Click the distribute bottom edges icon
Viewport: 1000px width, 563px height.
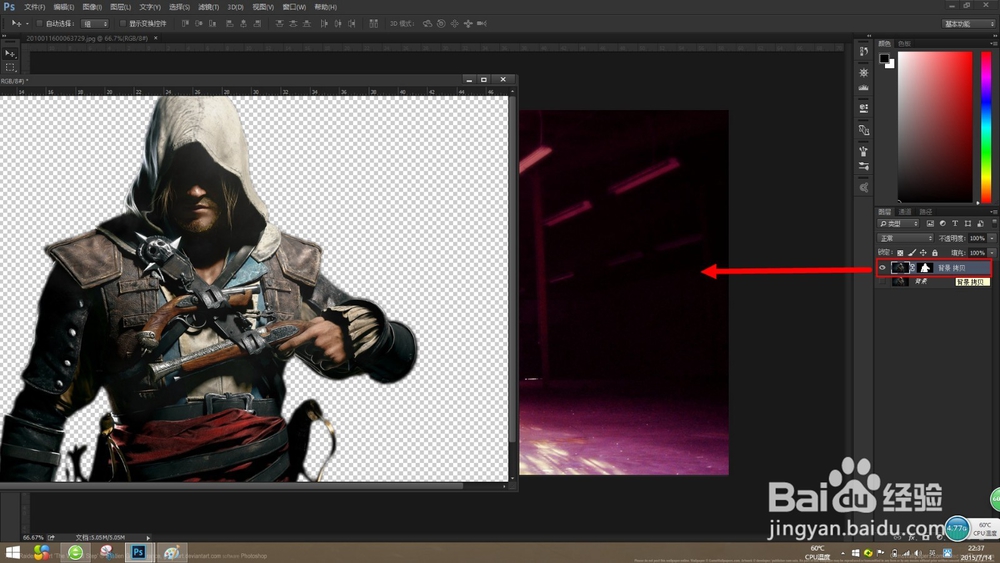click(x=307, y=24)
